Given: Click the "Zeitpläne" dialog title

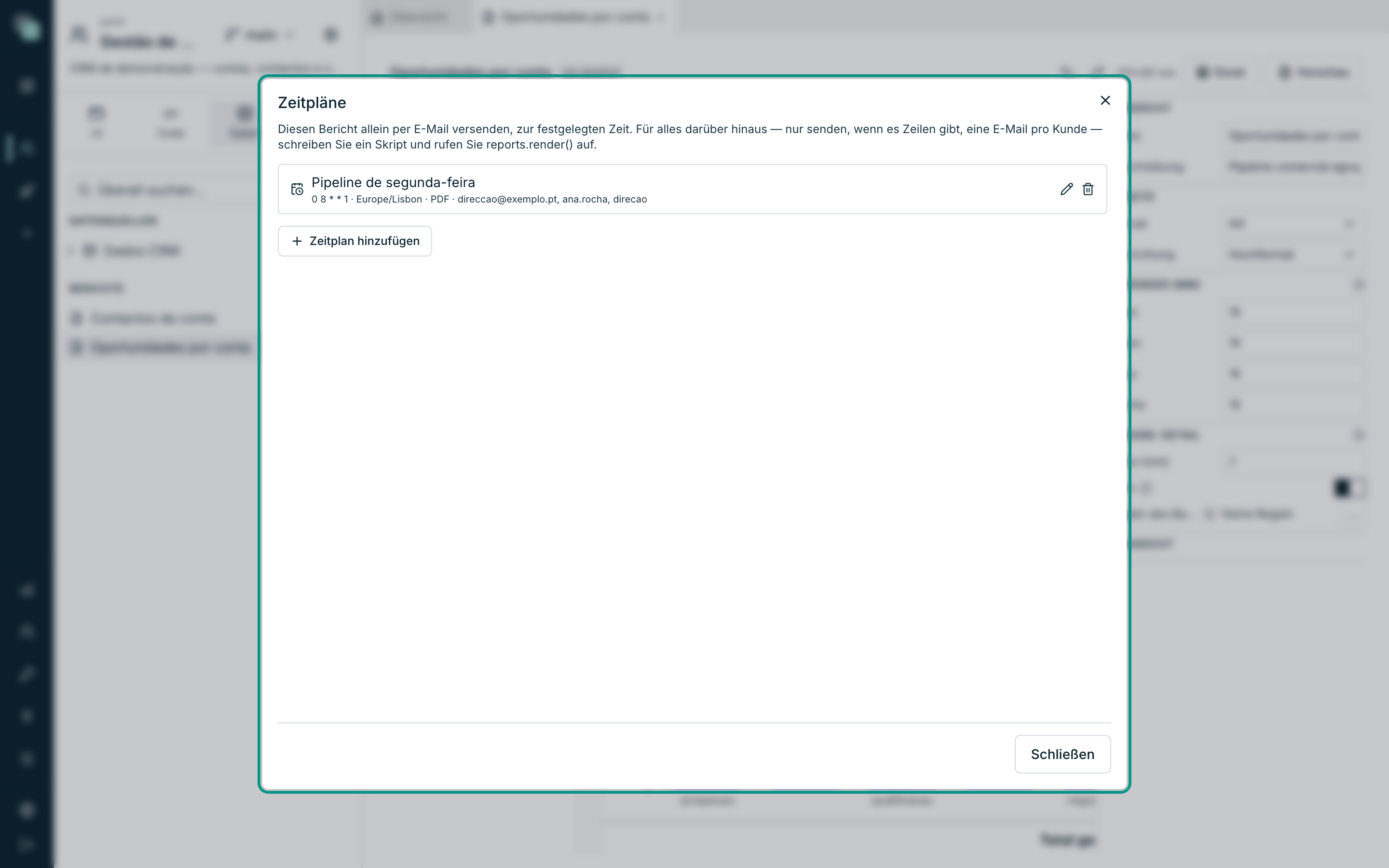Looking at the screenshot, I should click(x=312, y=103).
